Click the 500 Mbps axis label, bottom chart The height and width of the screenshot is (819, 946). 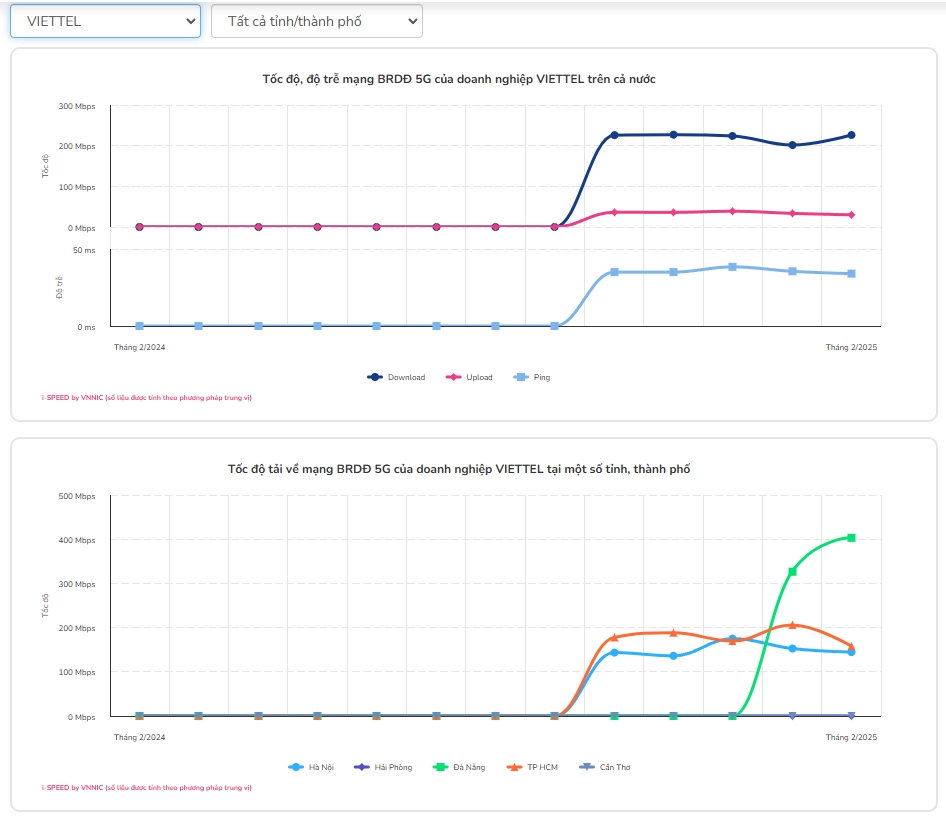[77, 496]
